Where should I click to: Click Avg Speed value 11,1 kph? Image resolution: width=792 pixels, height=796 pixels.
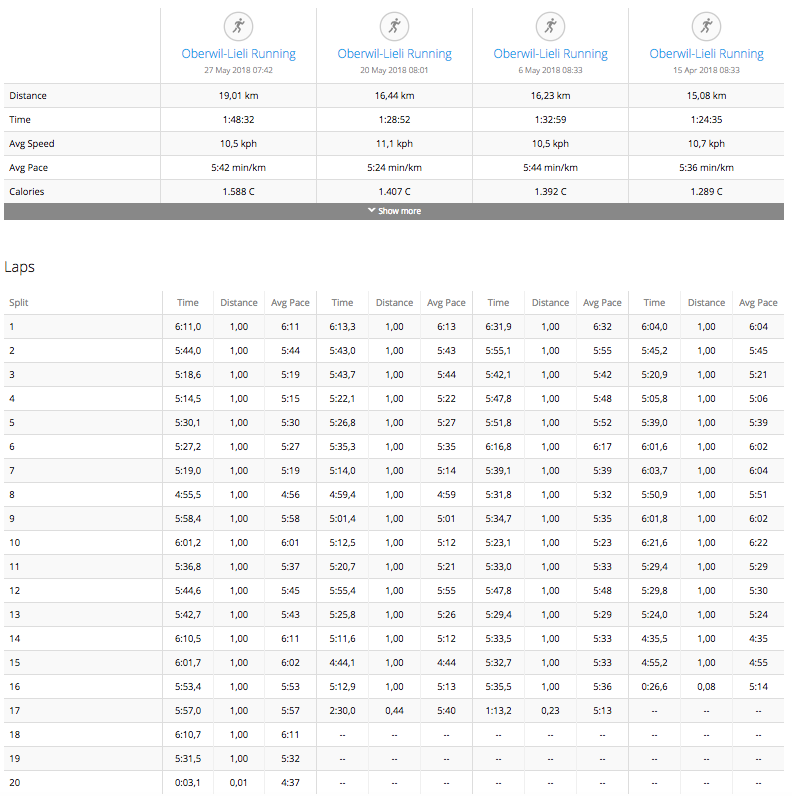(394, 144)
